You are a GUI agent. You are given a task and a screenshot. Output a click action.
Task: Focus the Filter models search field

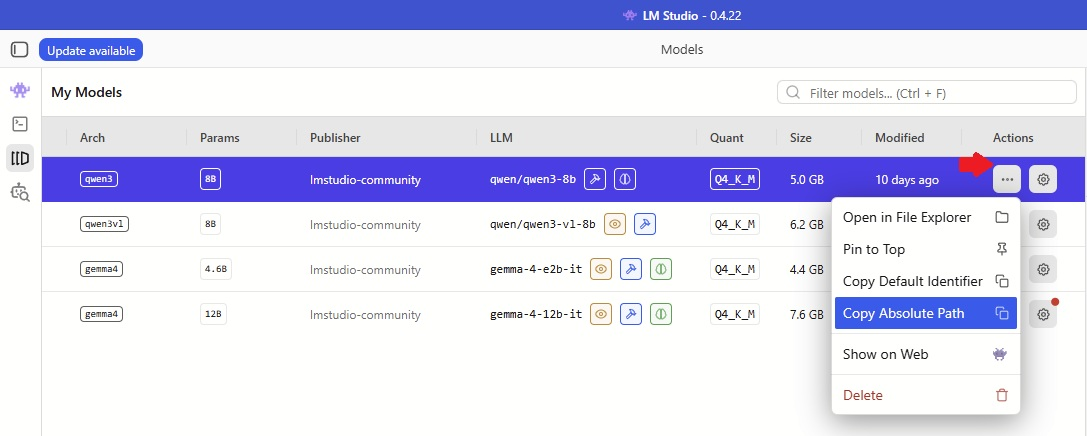click(927, 93)
